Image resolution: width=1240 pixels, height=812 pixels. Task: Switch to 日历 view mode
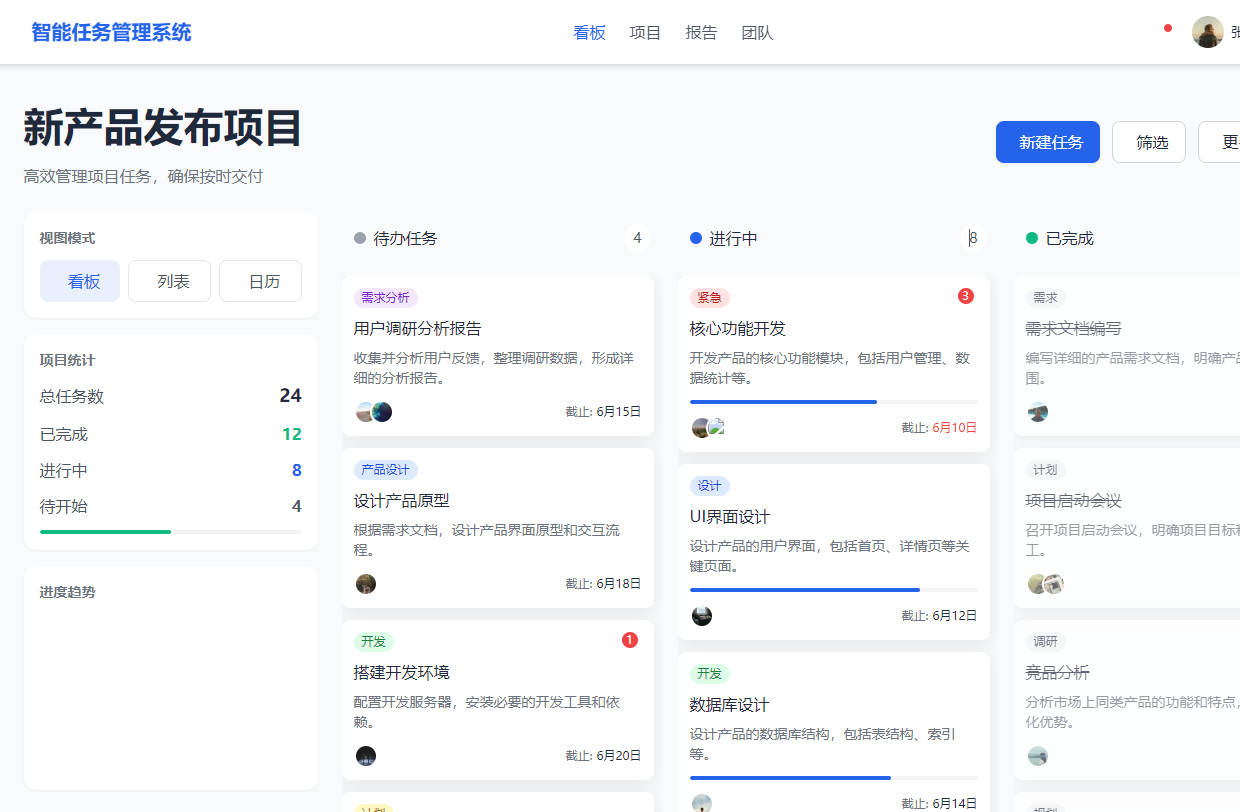tap(260, 281)
